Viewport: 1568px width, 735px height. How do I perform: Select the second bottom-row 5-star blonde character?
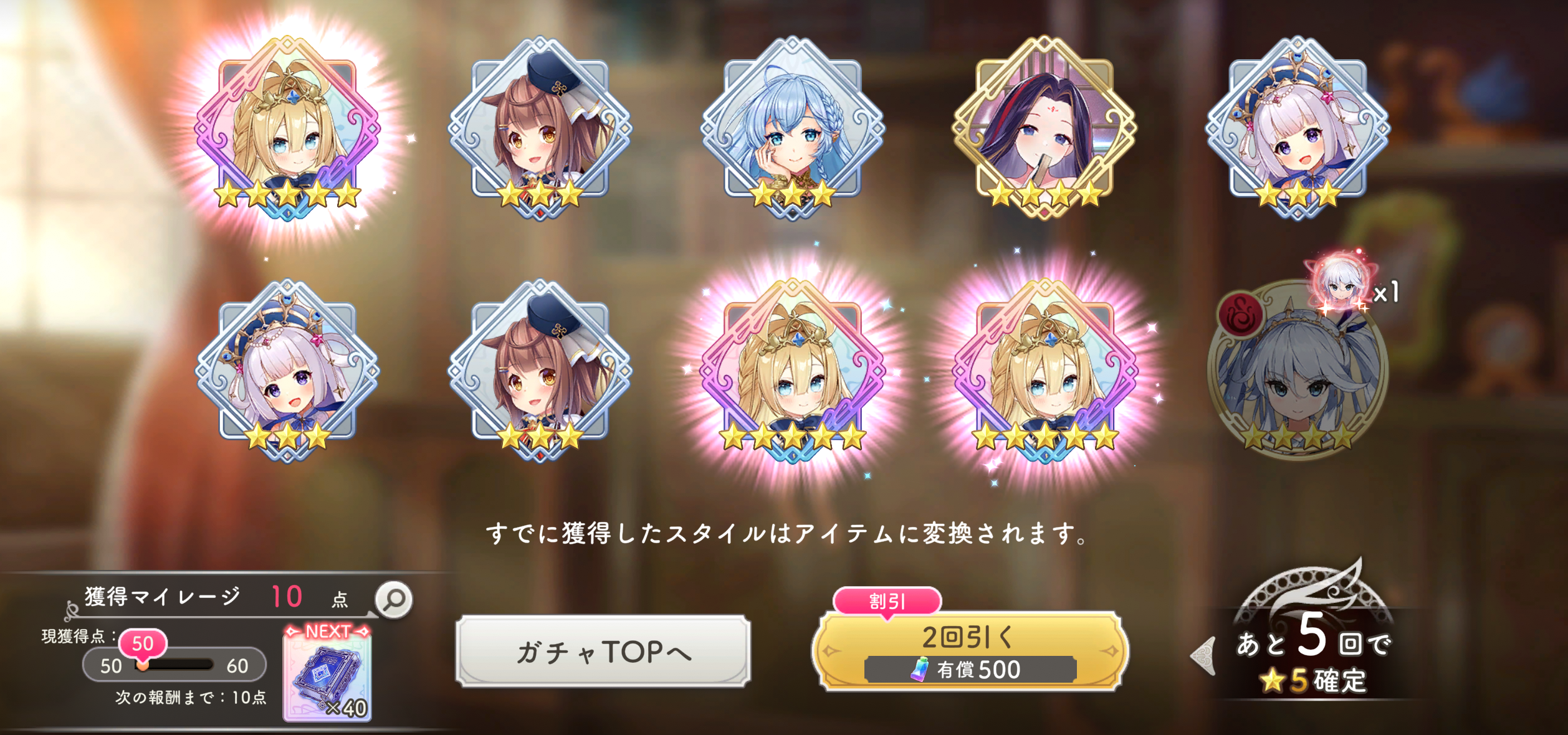1045,371
